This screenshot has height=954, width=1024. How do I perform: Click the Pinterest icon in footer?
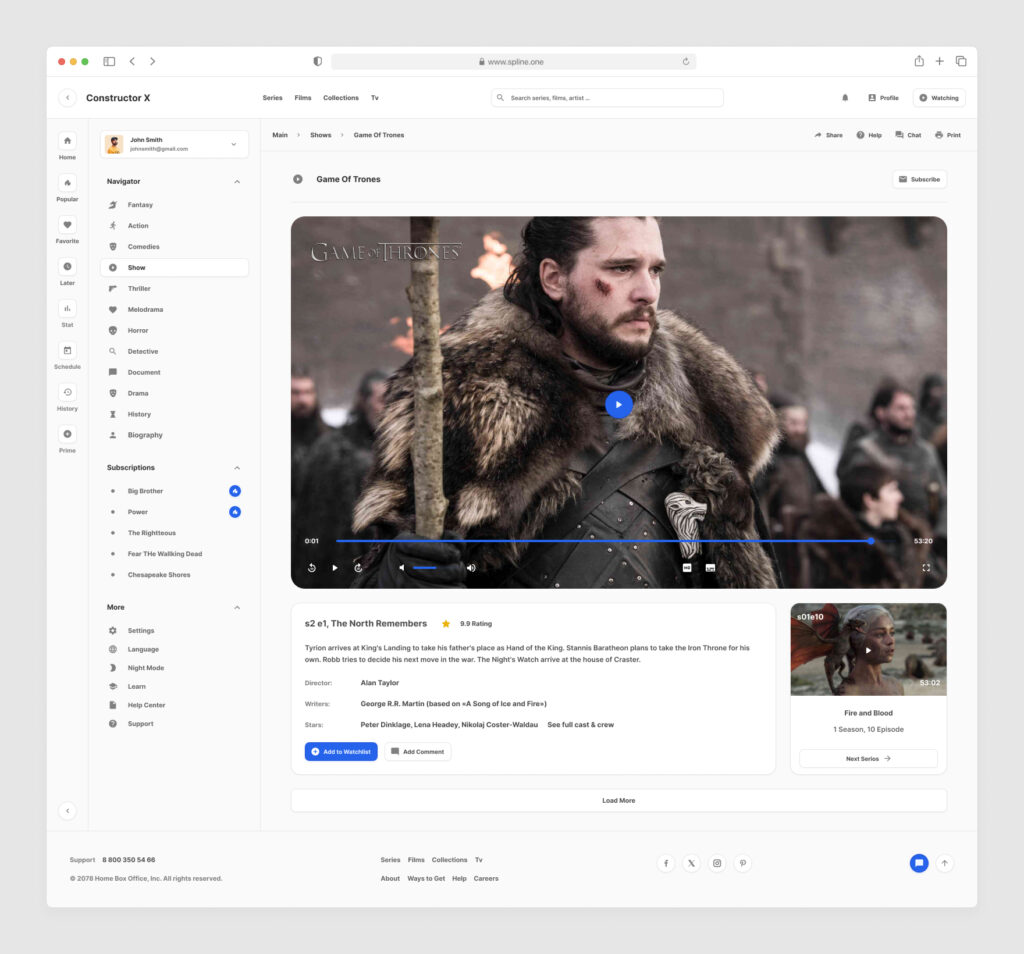[x=743, y=863]
